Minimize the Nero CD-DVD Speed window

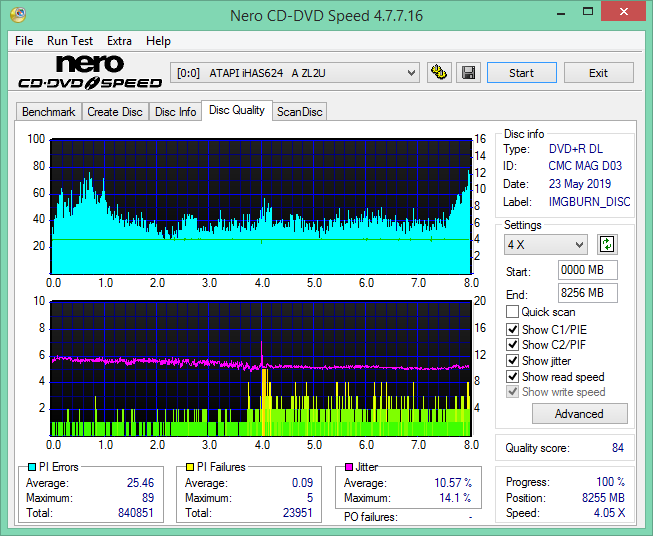coord(561,12)
